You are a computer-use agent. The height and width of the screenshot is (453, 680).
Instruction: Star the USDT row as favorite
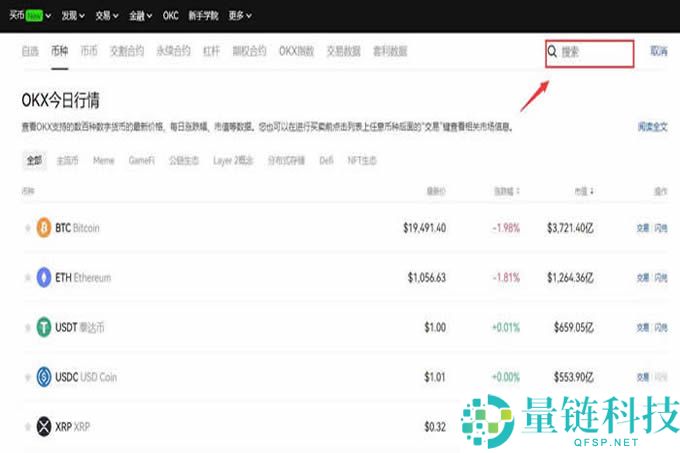point(28,328)
